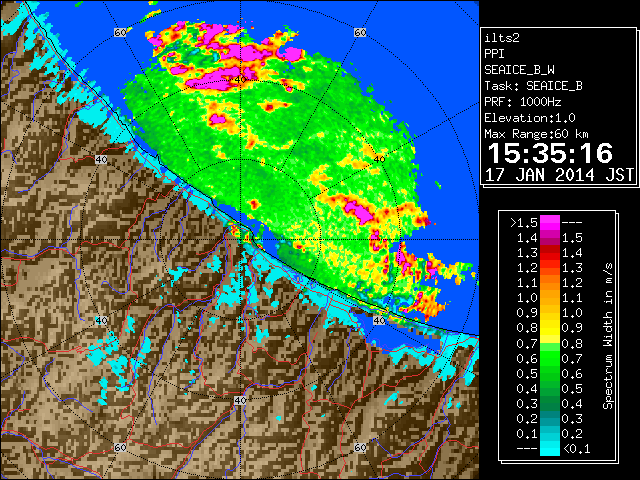Click the "Max Range:60 km" line
This screenshot has width=640, height=480.
536,134
